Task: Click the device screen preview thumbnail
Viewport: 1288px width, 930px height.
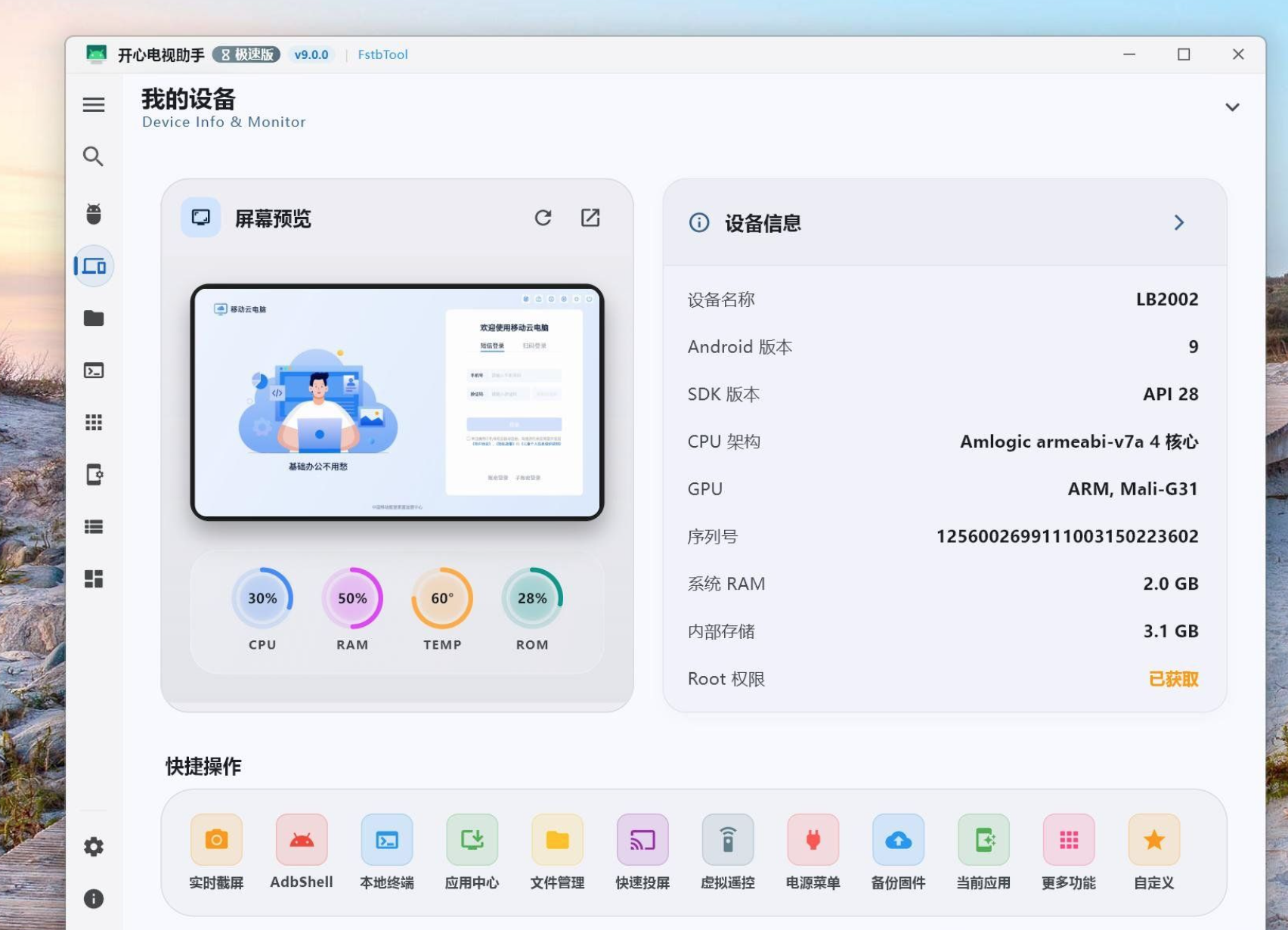Action: (397, 402)
